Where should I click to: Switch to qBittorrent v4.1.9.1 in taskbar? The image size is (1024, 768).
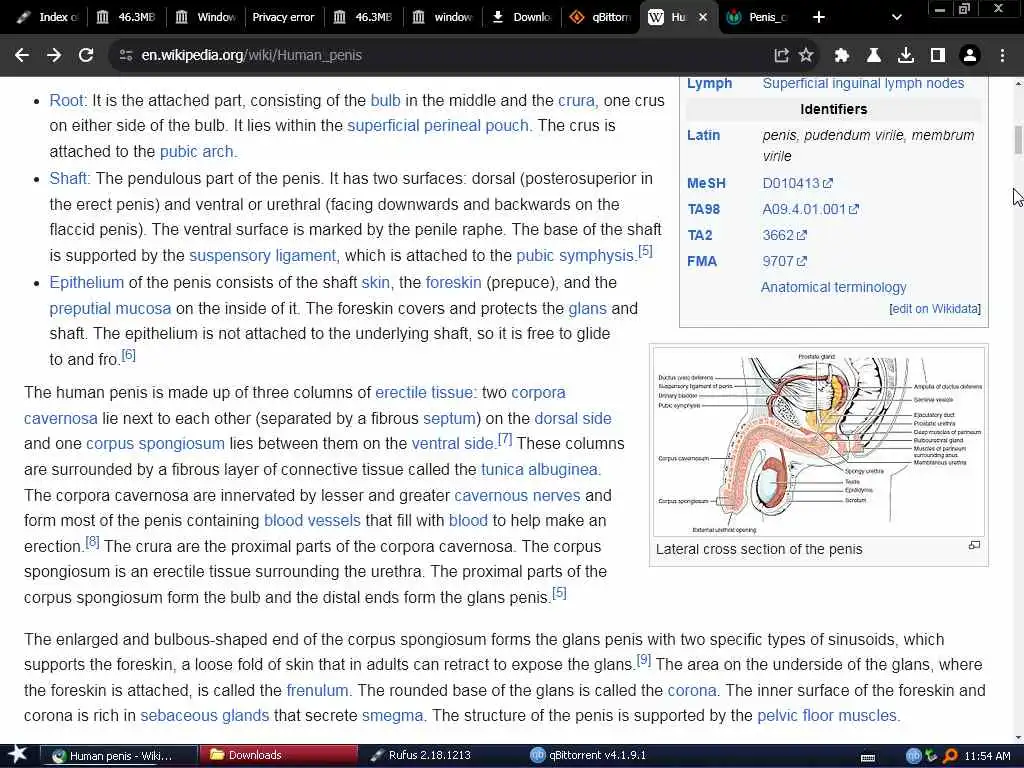[588, 756]
